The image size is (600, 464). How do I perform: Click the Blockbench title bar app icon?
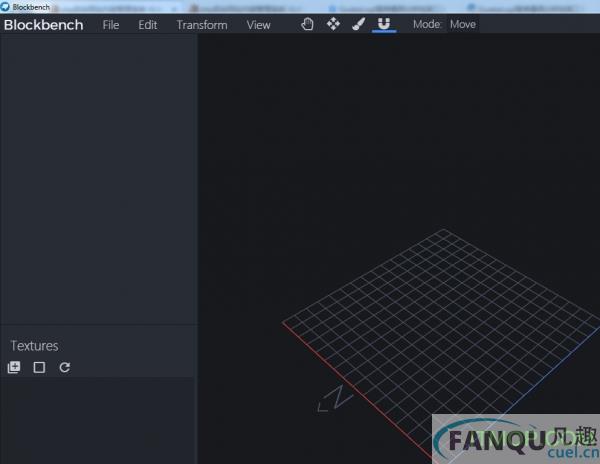(6, 6)
